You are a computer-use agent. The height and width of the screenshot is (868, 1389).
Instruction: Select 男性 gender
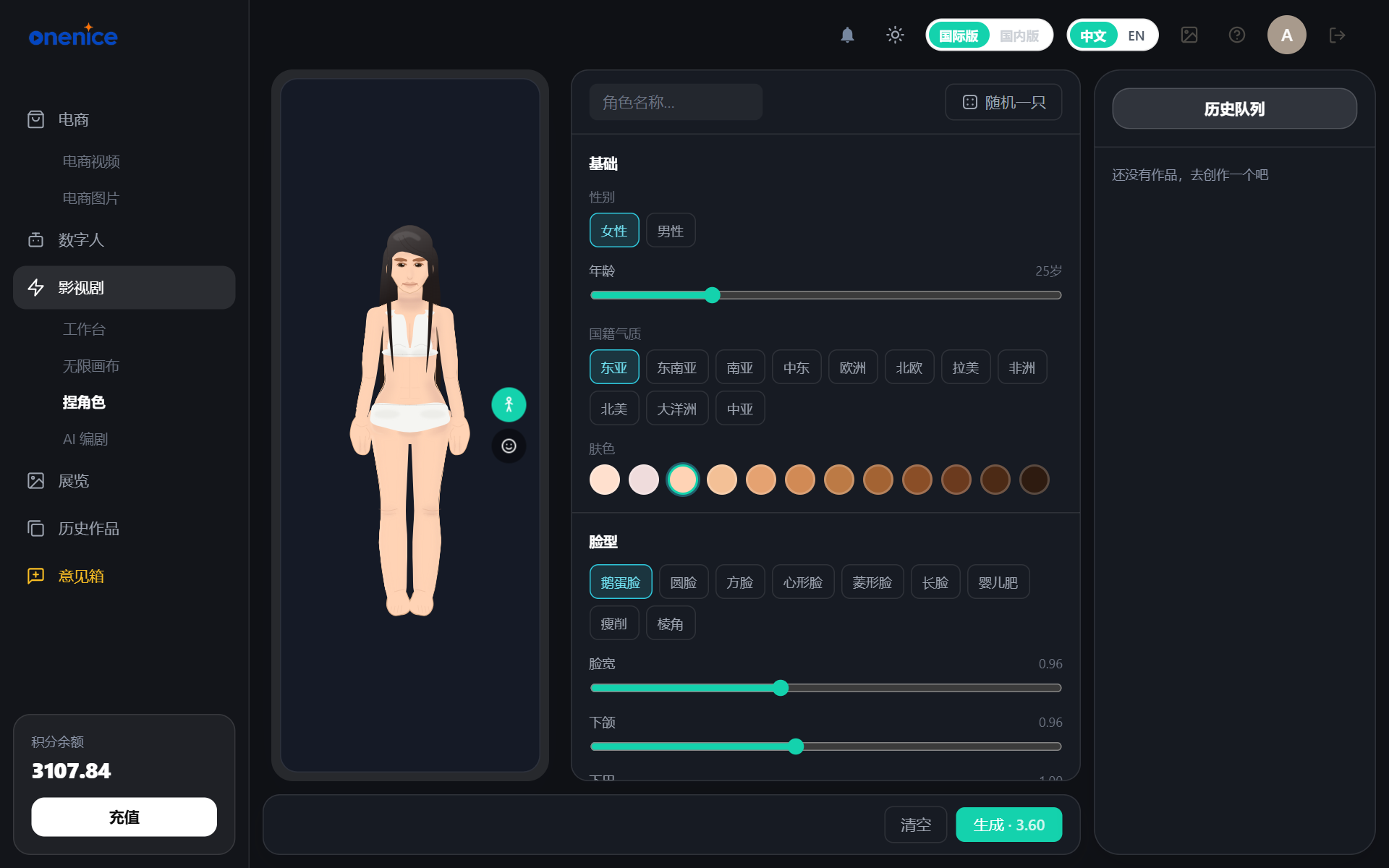670,231
